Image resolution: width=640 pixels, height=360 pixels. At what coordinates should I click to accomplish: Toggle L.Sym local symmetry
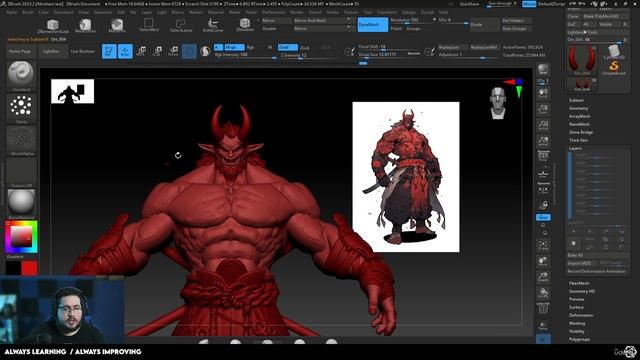click(543, 189)
